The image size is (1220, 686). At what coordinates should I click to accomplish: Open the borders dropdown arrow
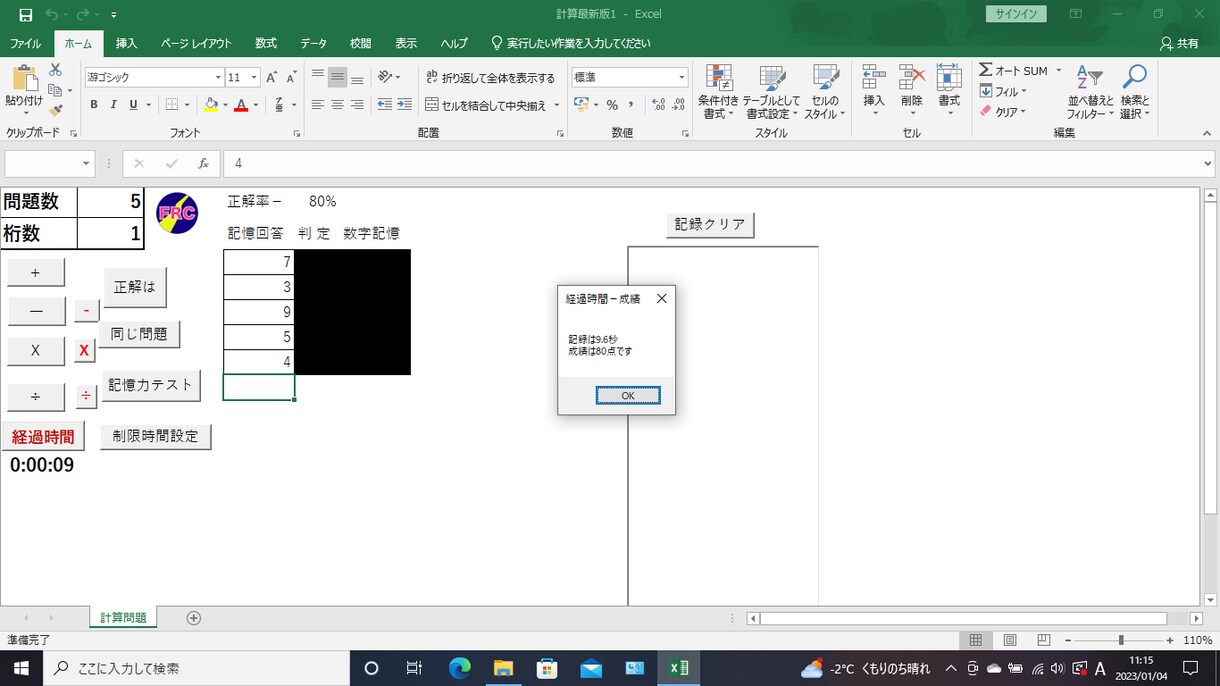[187, 105]
